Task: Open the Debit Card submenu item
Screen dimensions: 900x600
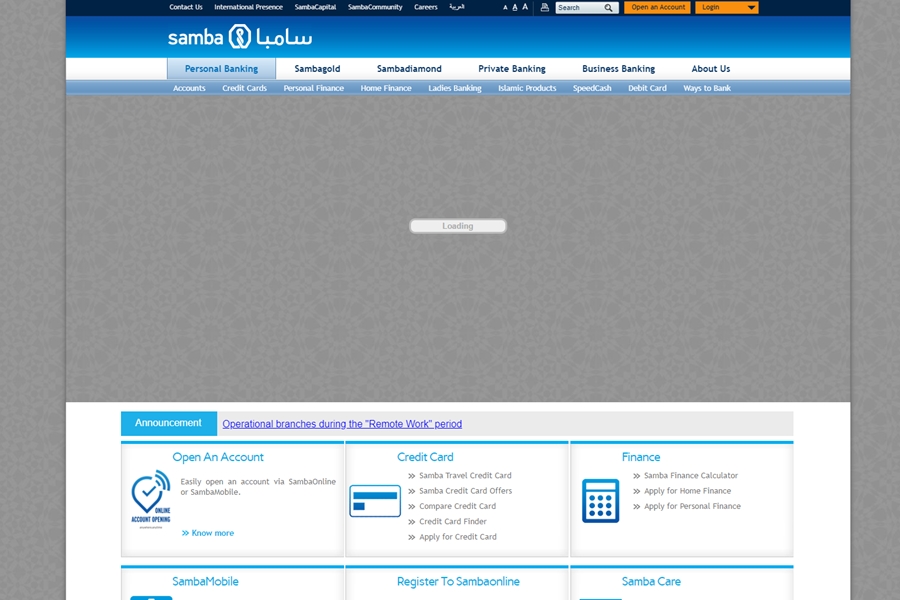Action: pos(647,88)
